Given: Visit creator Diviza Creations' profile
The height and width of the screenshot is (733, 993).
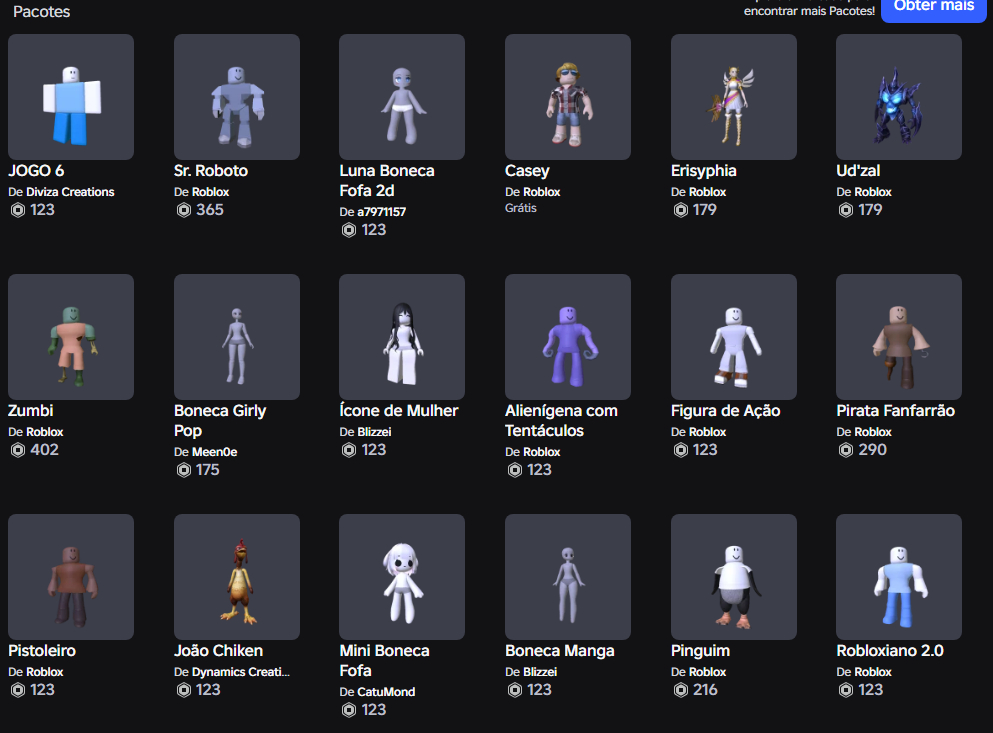Looking at the screenshot, I should pos(70,192).
